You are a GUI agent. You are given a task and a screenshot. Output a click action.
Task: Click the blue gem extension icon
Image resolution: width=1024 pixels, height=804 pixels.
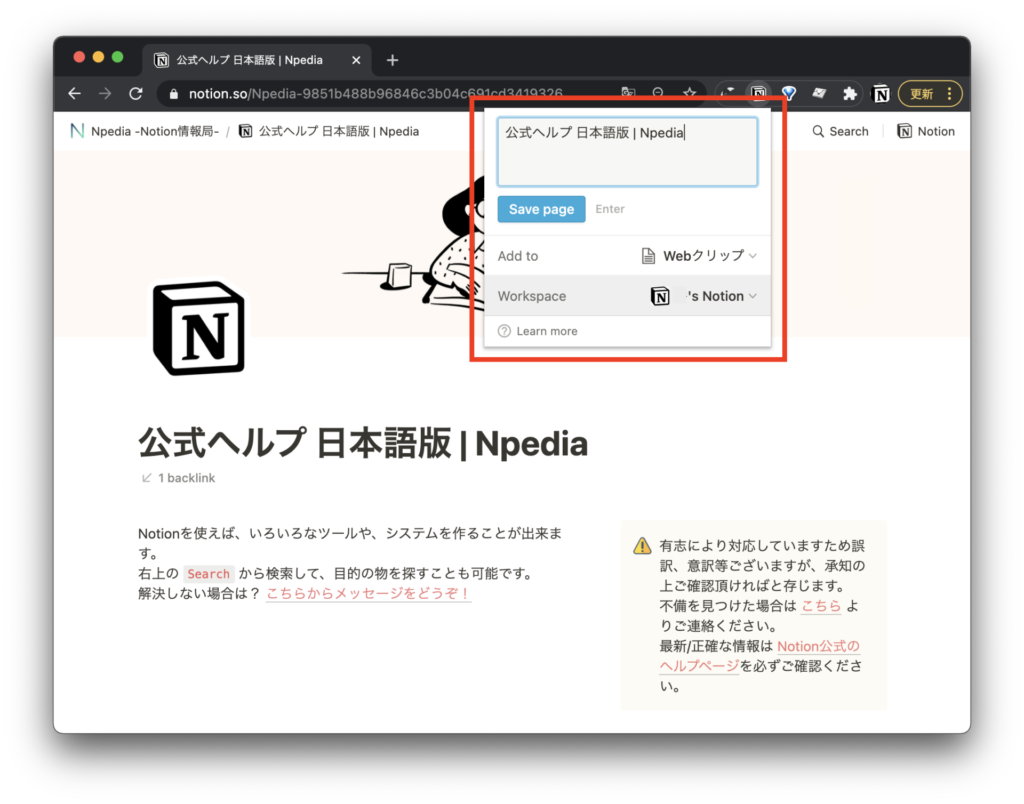[x=789, y=93]
